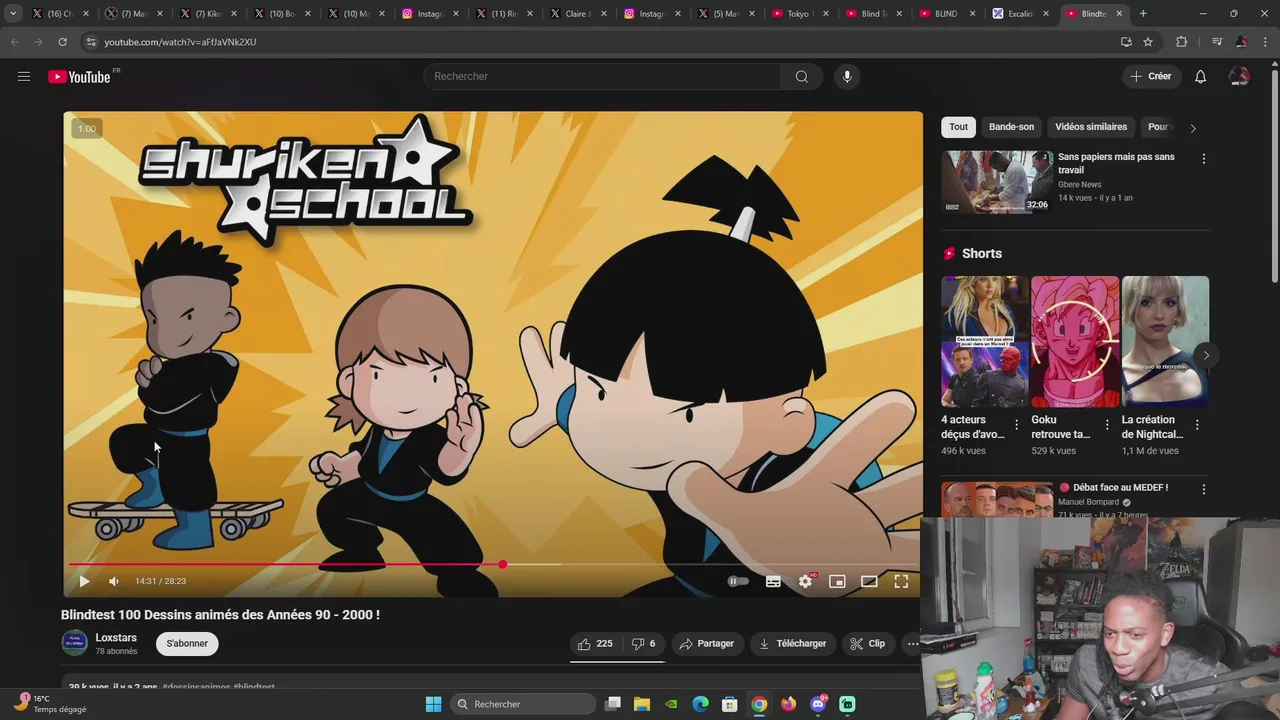This screenshot has width=1280, height=720.
Task: Switch to the Excalidraw browser tab
Action: [x=1021, y=14]
